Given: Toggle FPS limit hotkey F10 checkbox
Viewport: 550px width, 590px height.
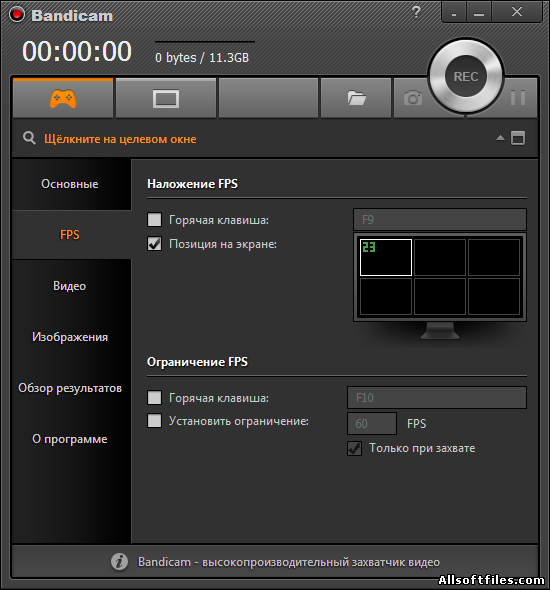Looking at the screenshot, I should (x=154, y=398).
